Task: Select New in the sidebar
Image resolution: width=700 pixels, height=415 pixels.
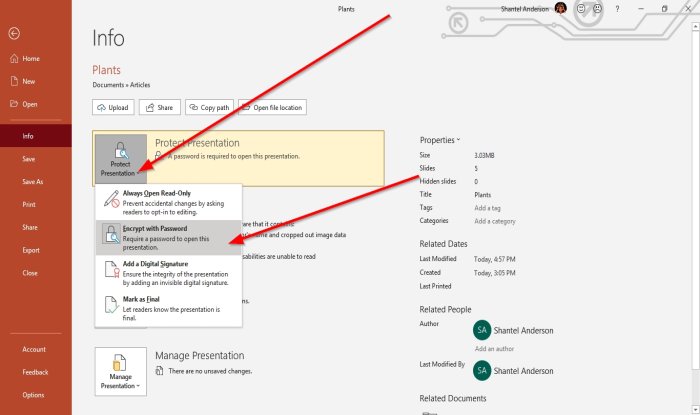Action: coord(36,81)
